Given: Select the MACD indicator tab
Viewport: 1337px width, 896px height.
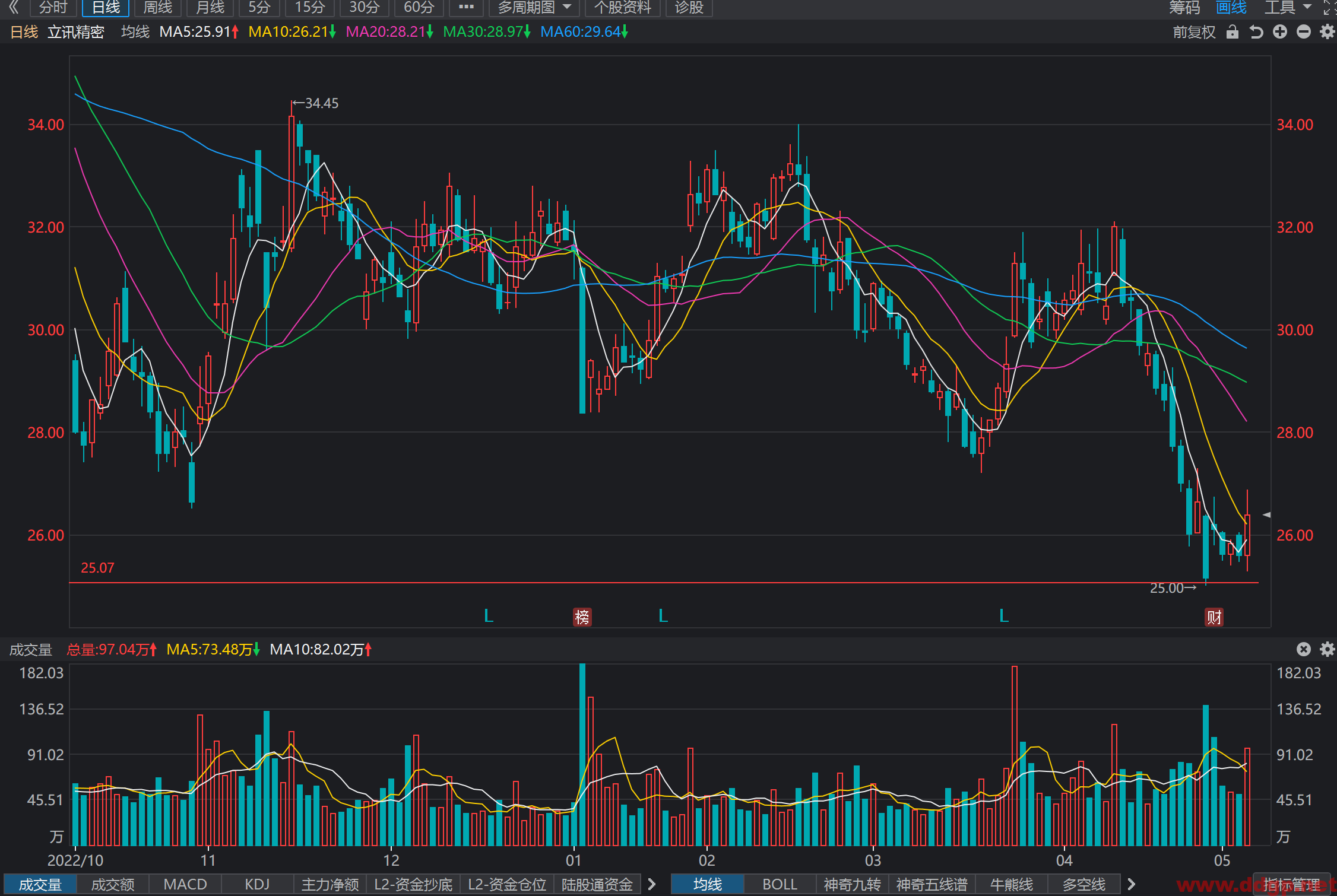Looking at the screenshot, I should tap(185, 885).
